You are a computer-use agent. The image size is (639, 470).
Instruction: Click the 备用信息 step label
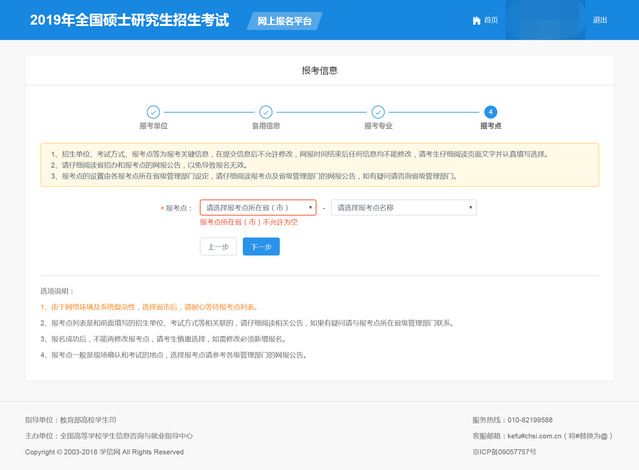[x=266, y=126]
